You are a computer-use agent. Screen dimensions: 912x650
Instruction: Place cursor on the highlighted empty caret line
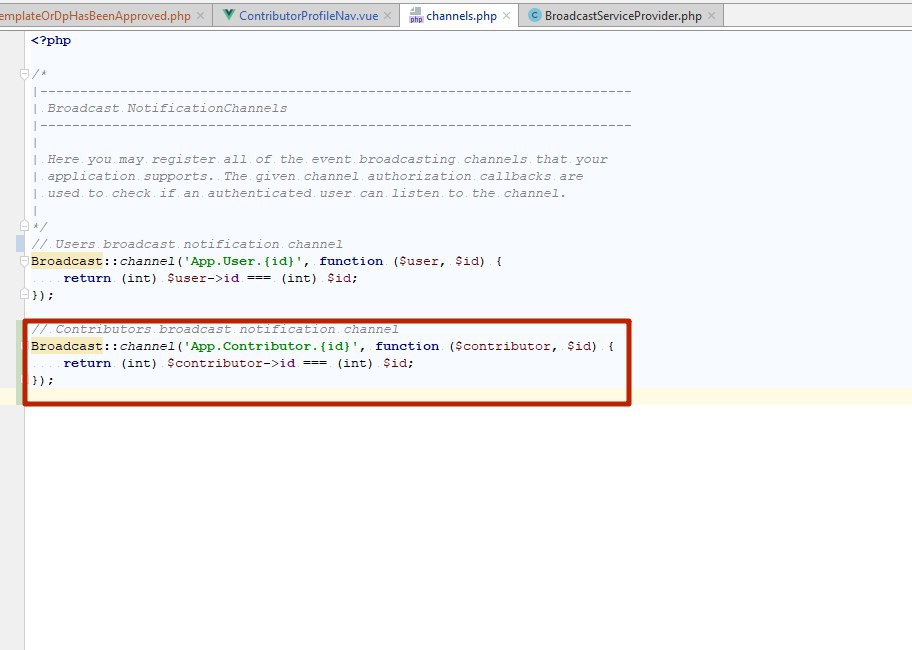[x=468, y=397]
